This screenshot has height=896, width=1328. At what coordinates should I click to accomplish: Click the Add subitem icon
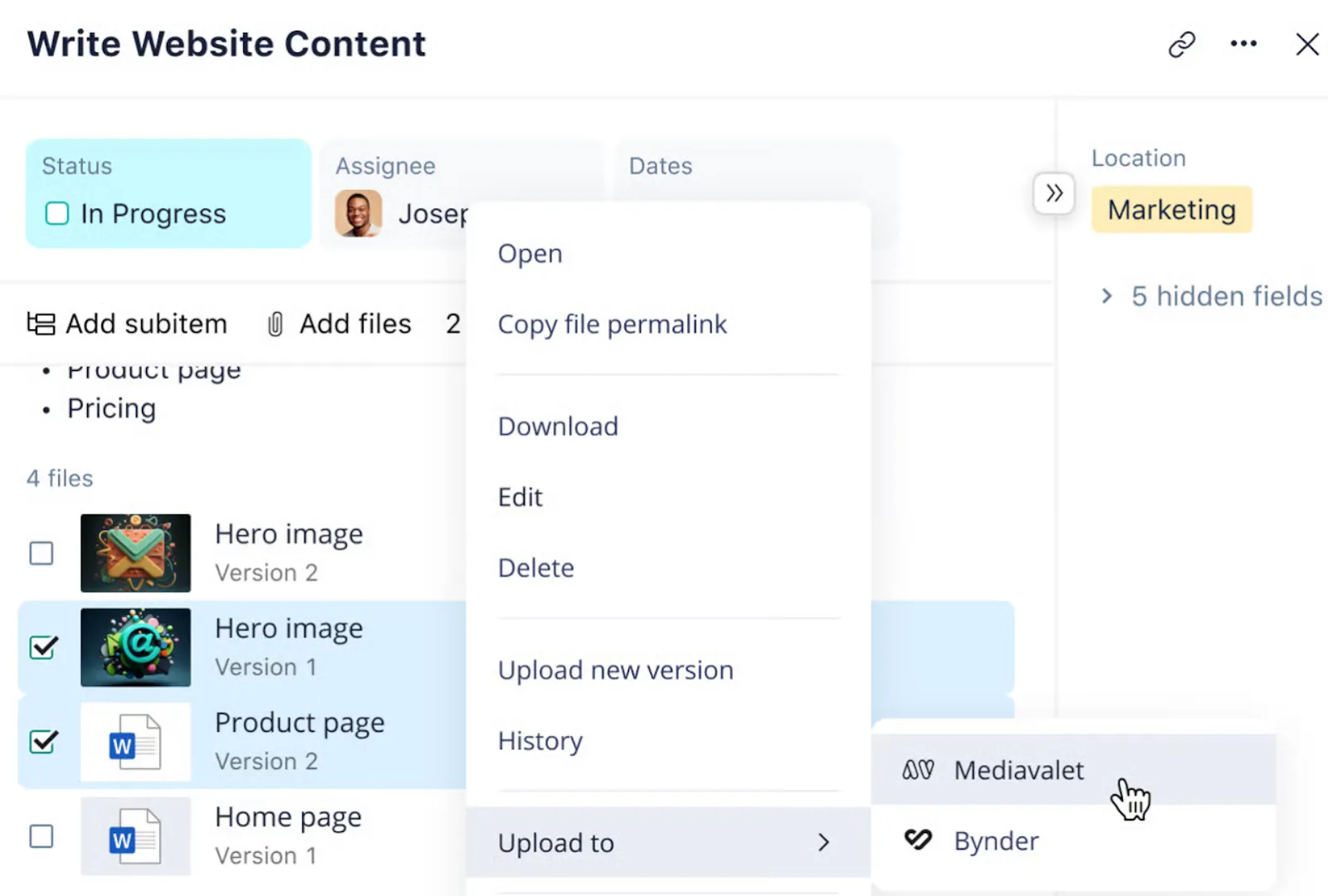[41, 324]
